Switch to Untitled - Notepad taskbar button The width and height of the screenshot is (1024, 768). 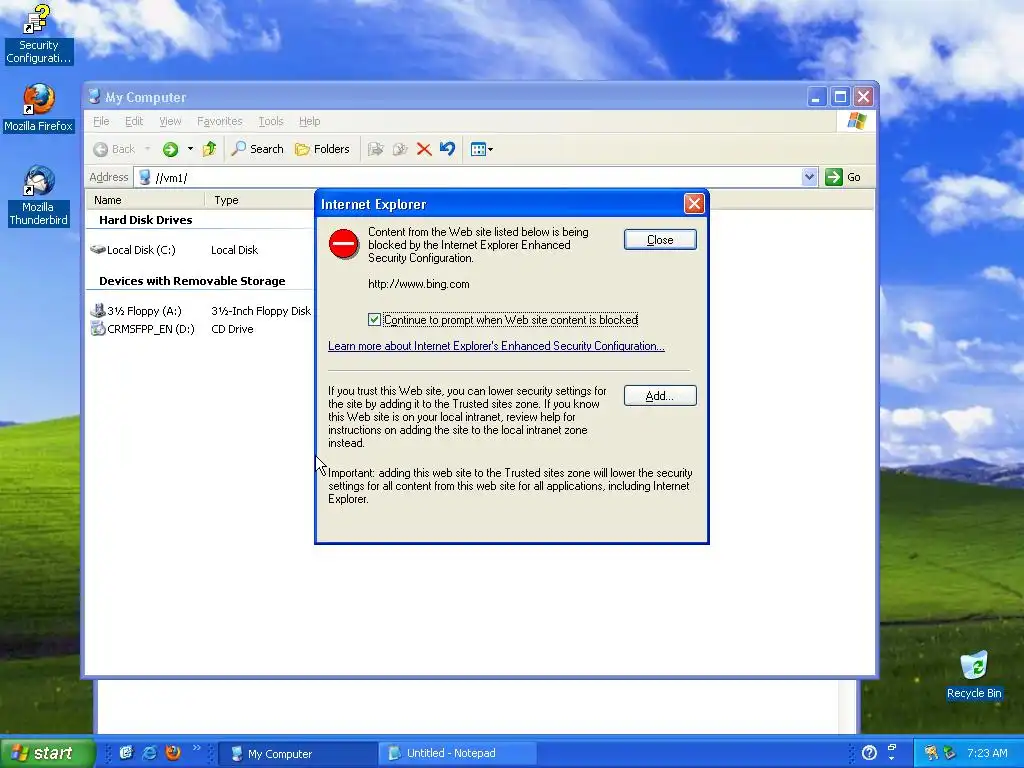457,754
